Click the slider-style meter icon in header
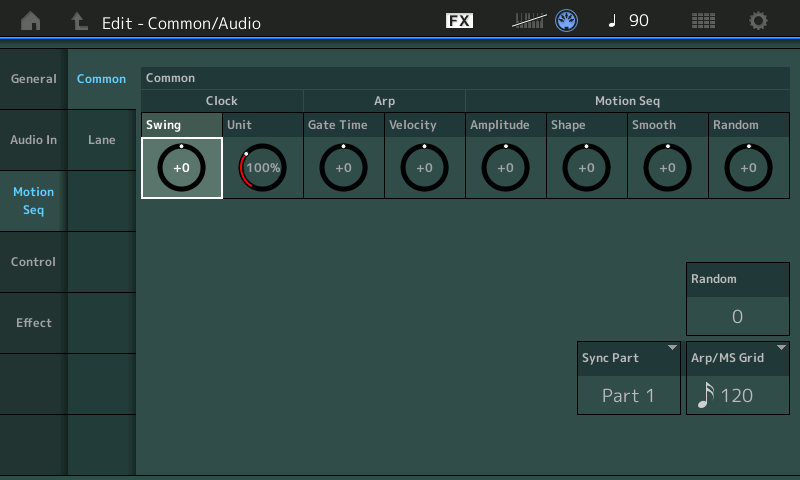This screenshot has height=480, width=800. tap(530, 21)
